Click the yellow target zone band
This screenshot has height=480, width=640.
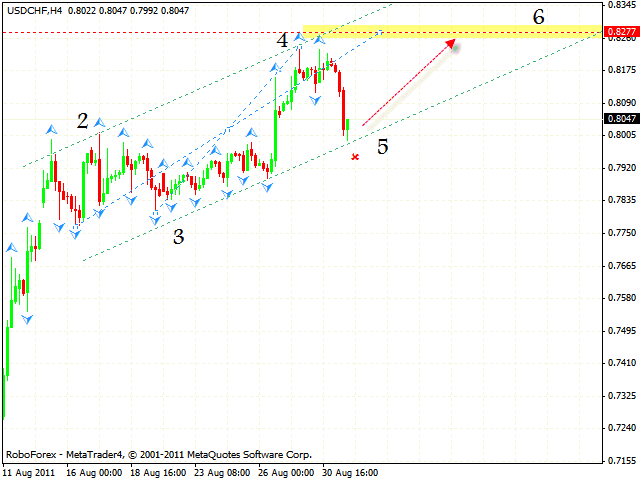tap(450, 31)
